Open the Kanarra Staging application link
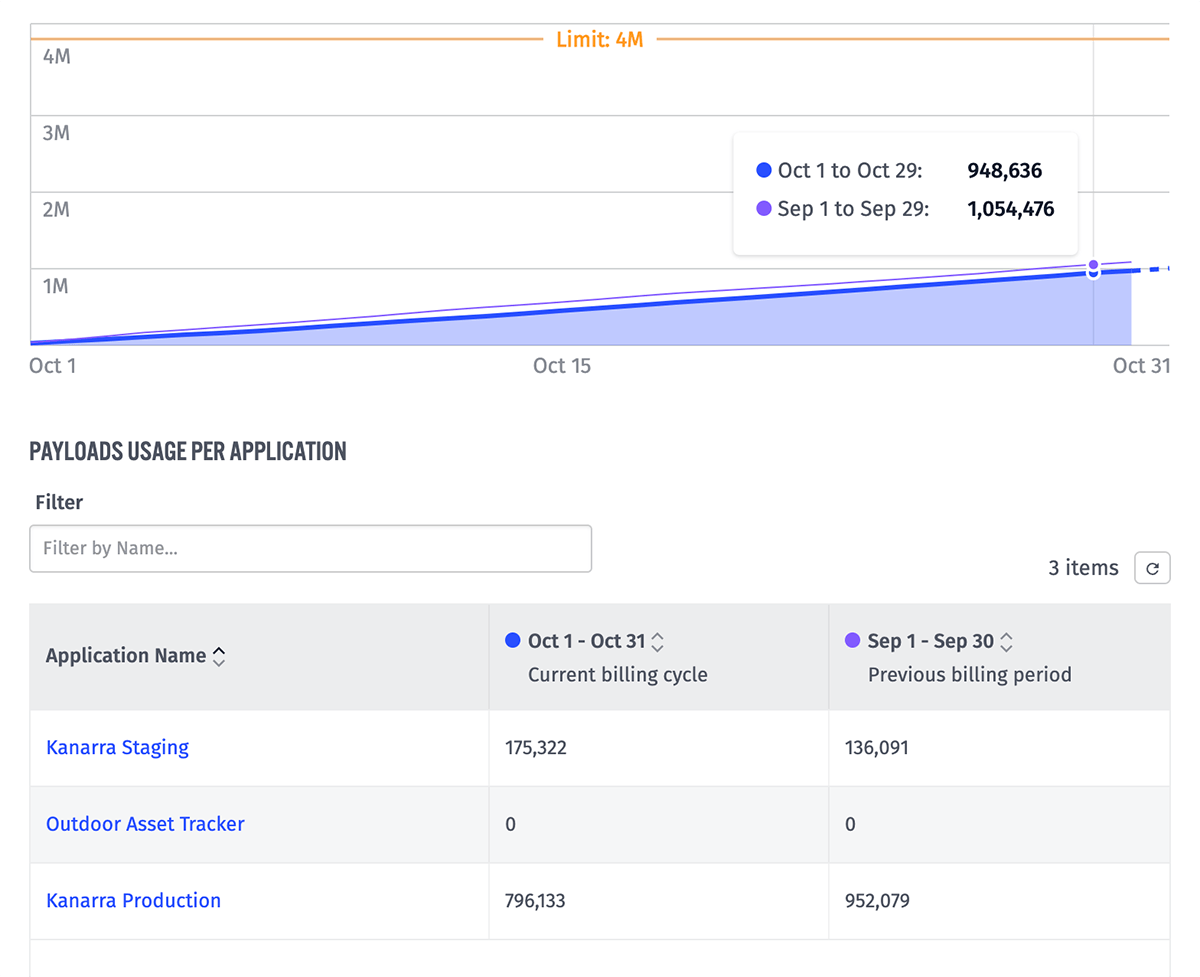This screenshot has height=977, width=1200. 117,747
